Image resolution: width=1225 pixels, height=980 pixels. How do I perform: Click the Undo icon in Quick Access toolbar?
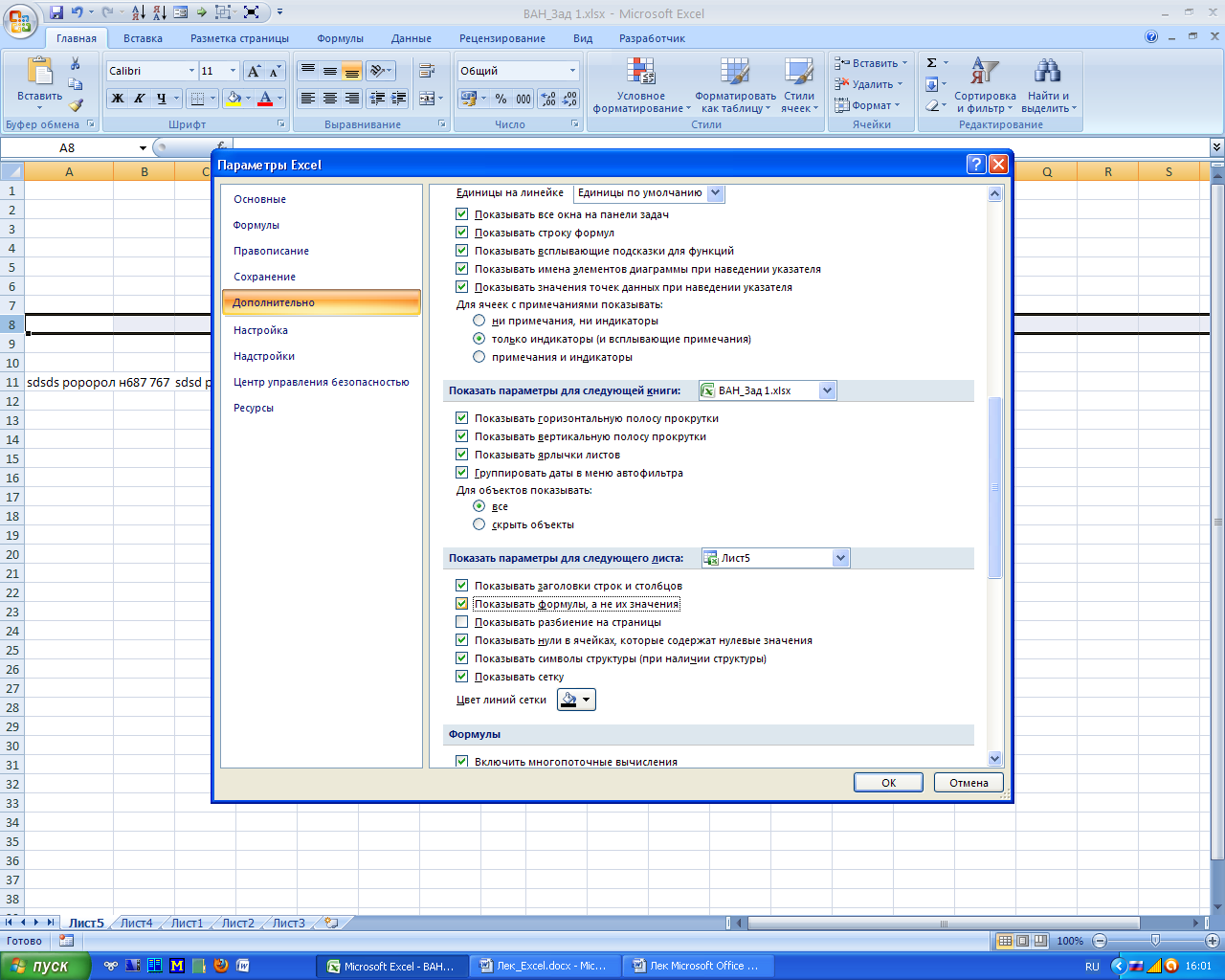77,12
